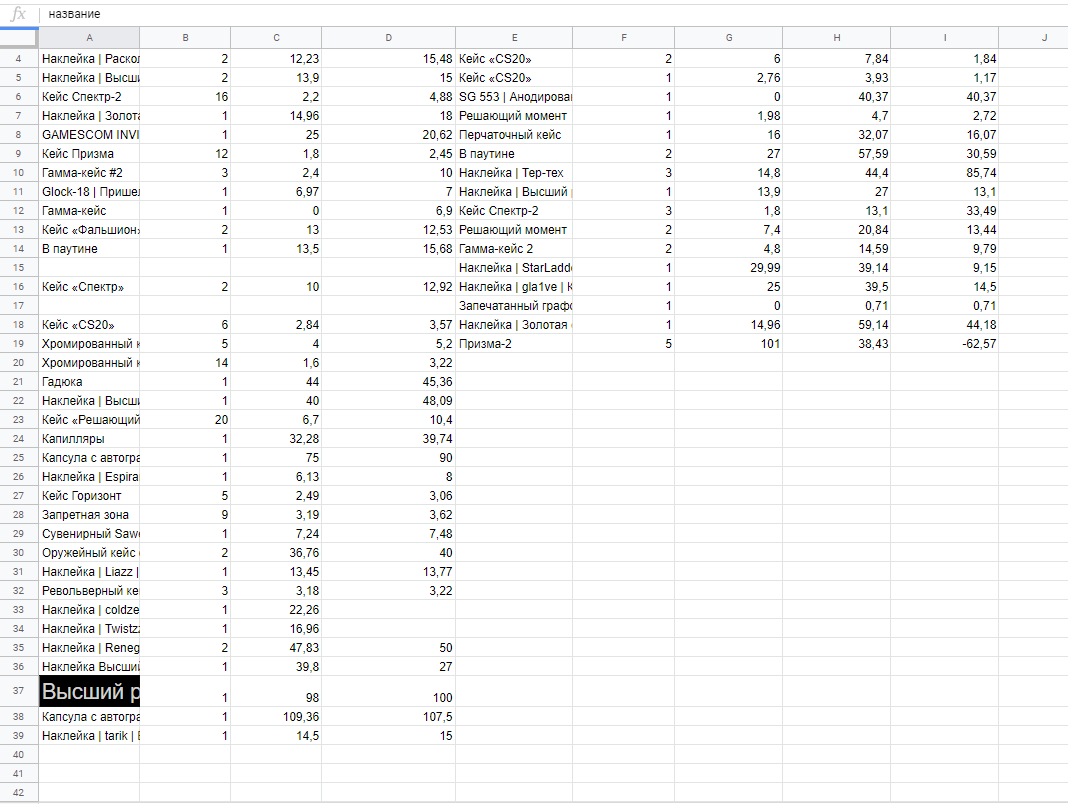Click value '32,28' in column C
1068x804 pixels.
[x=304, y=439]
